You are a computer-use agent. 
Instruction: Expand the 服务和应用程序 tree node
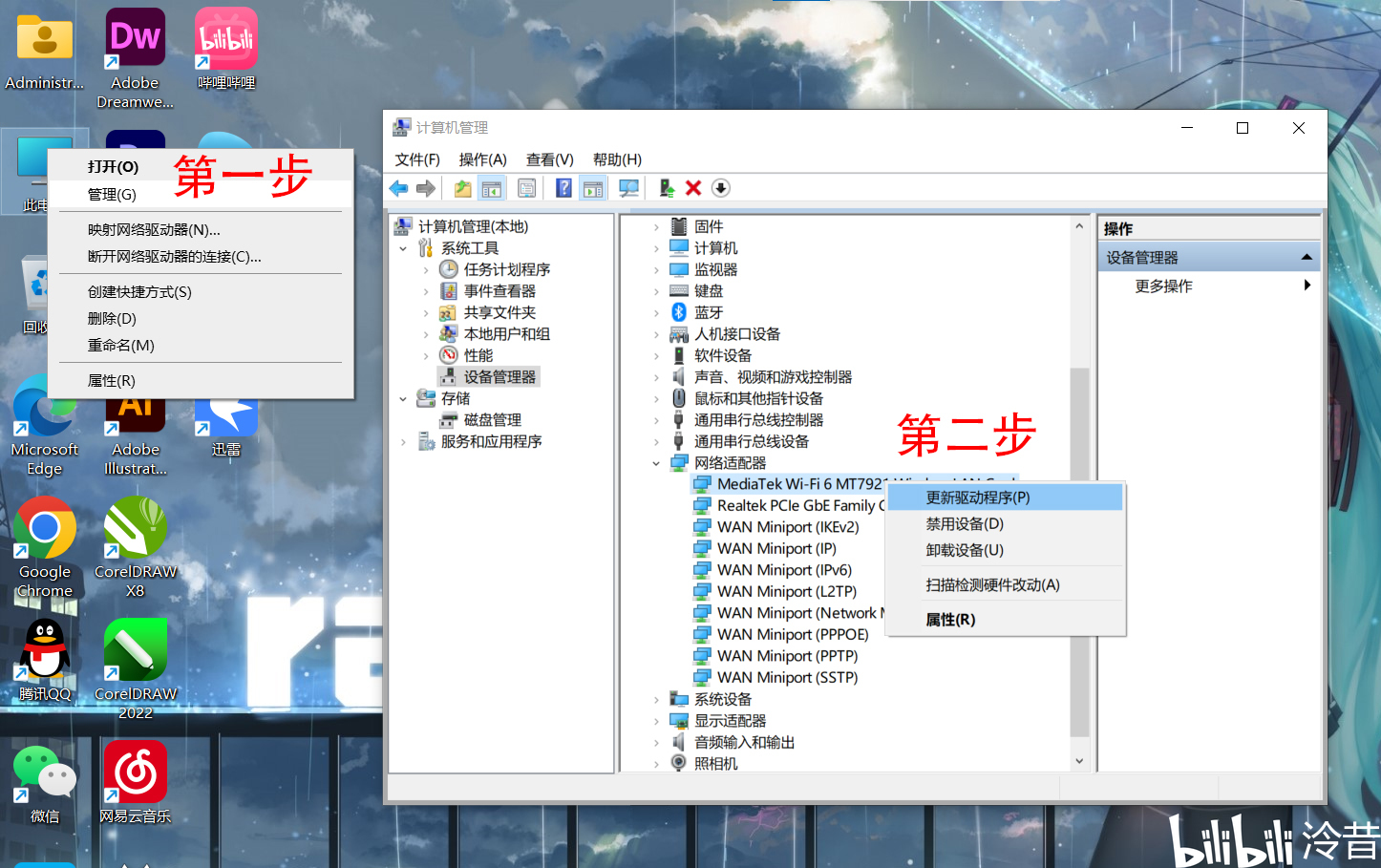403,442
